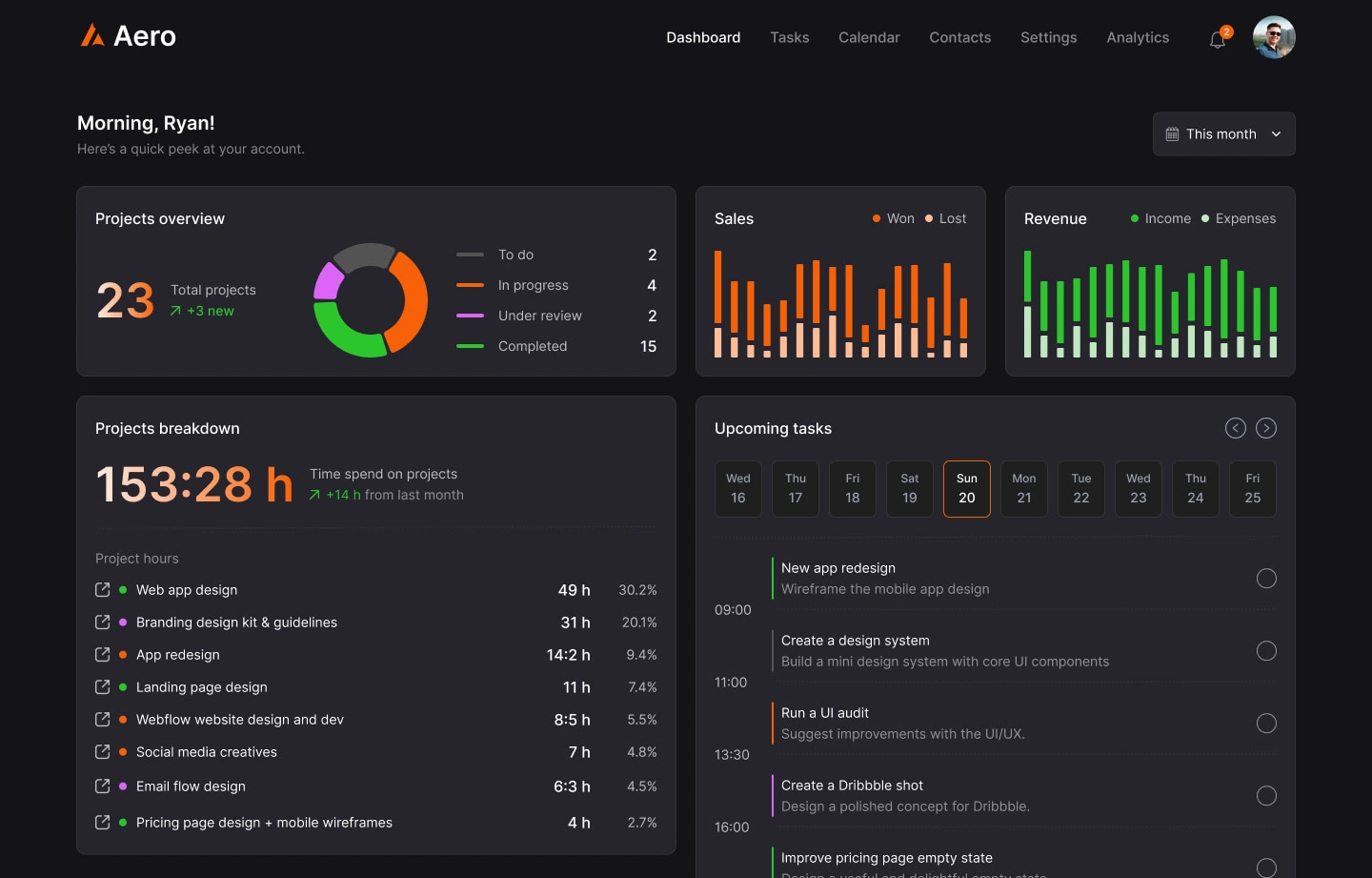Open the Analytics section

pyautogui.click(x=1138, y=37)
